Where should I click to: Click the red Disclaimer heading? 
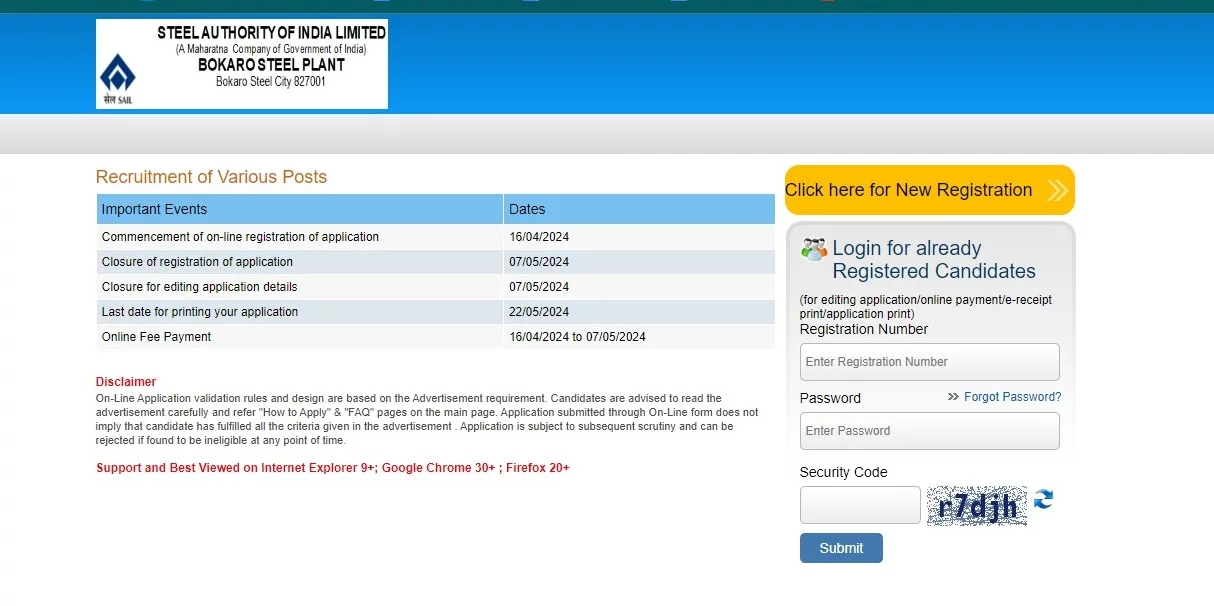(126, 382)
